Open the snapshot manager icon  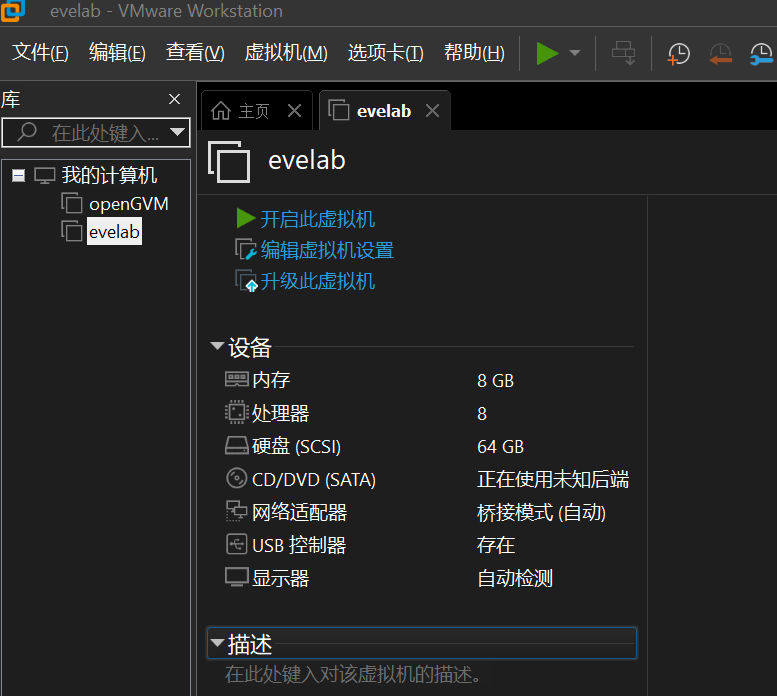(762, 54)
